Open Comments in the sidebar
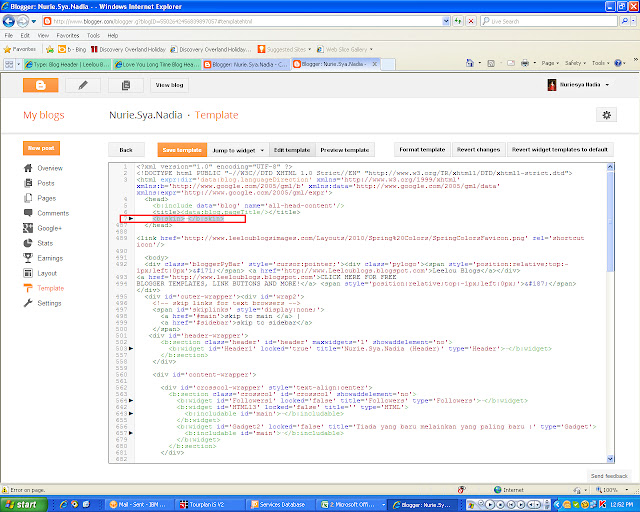 pos(53,214)
